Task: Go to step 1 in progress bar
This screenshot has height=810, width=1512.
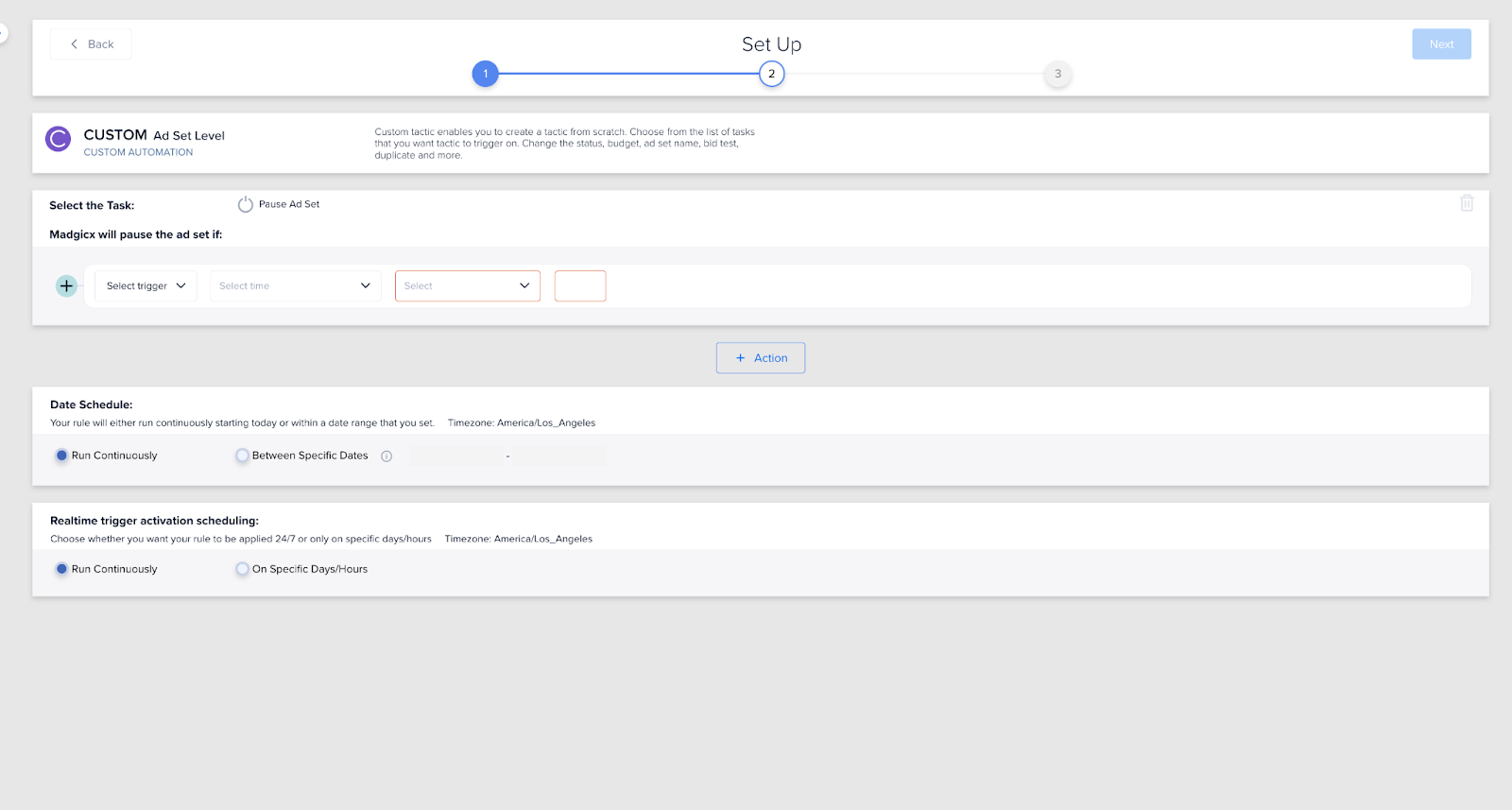Action: coord(486,74)
